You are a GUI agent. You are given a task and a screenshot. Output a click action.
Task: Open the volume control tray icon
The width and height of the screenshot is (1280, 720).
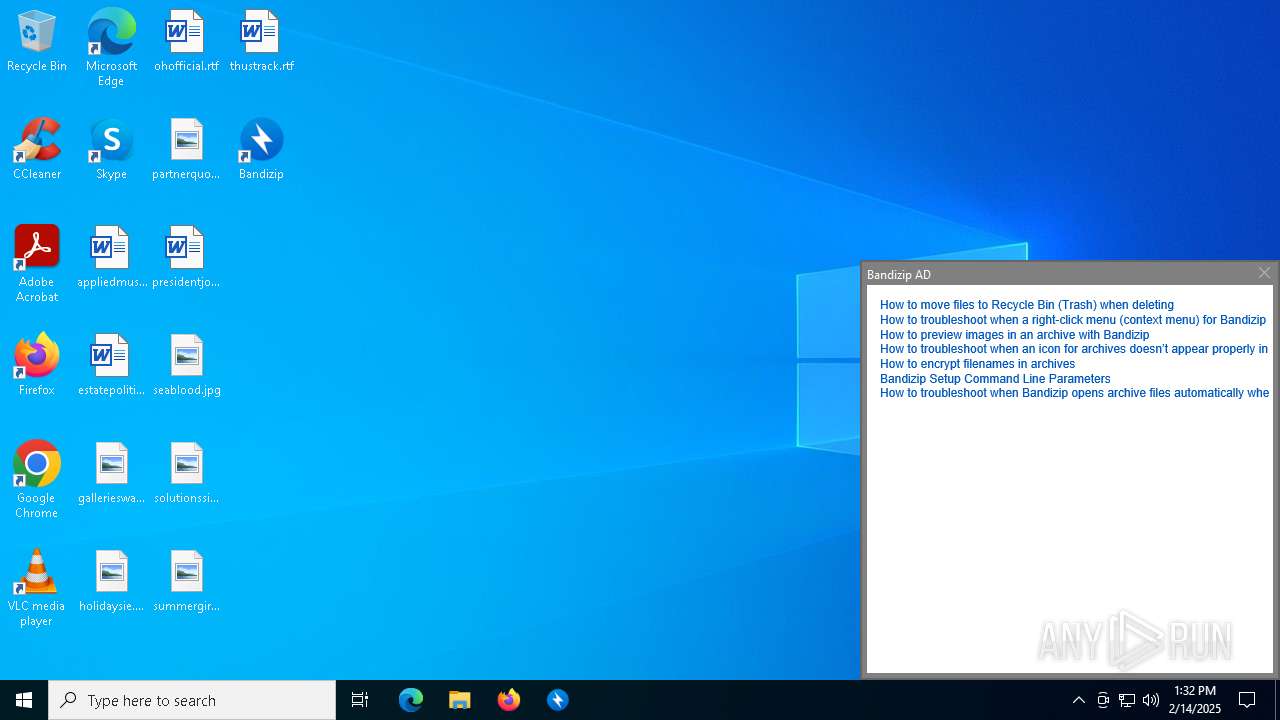pyautogui.click(x=1151, y=700)
